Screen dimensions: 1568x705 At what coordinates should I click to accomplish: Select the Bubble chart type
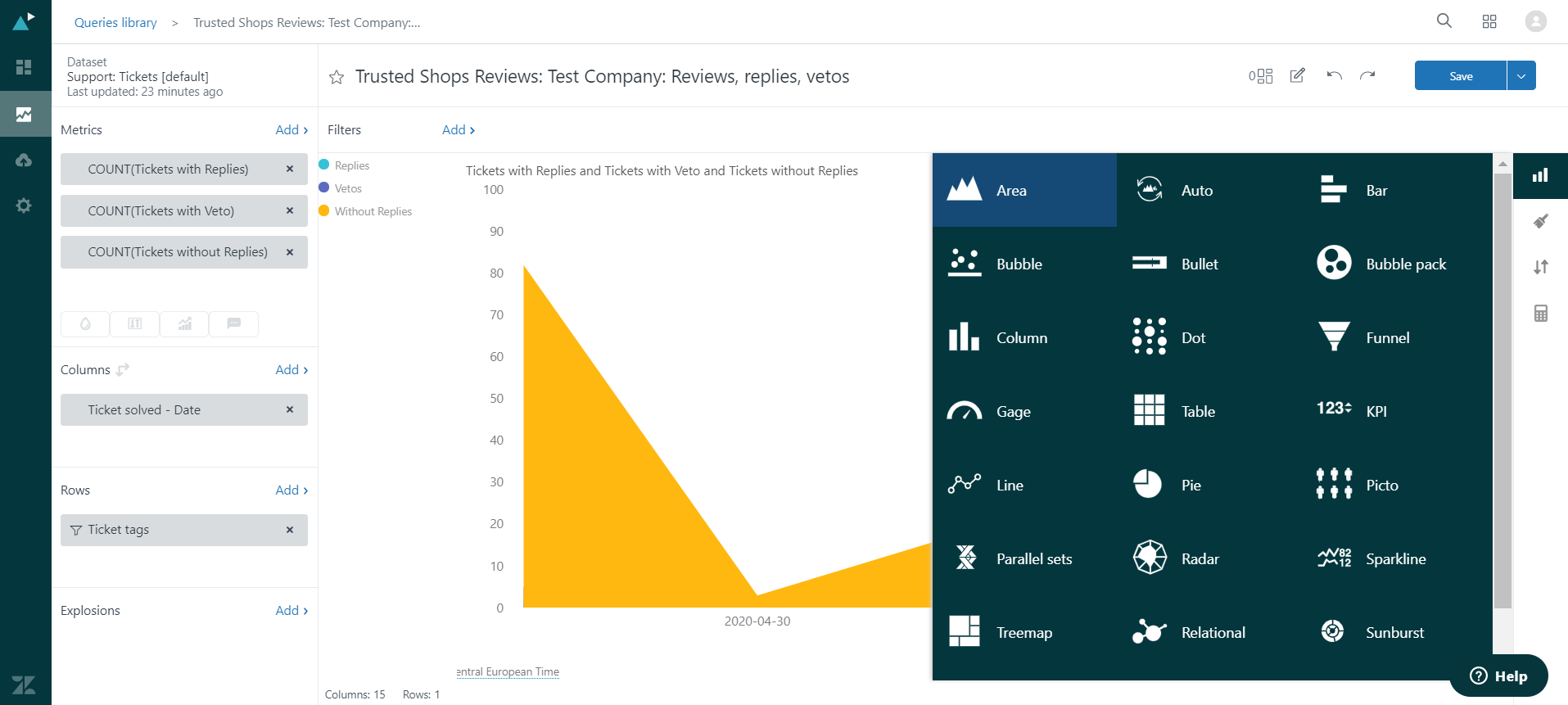1024,264
